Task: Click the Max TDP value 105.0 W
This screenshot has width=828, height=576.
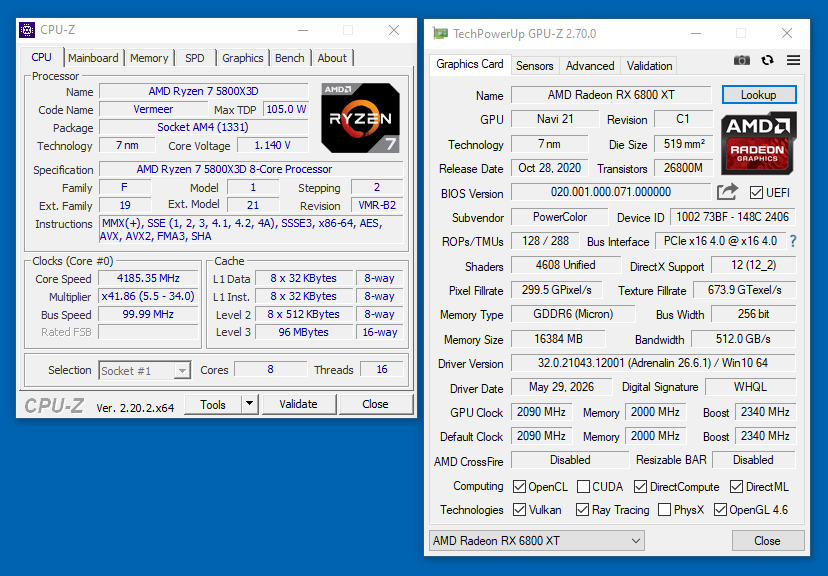Action: point(286,109)
